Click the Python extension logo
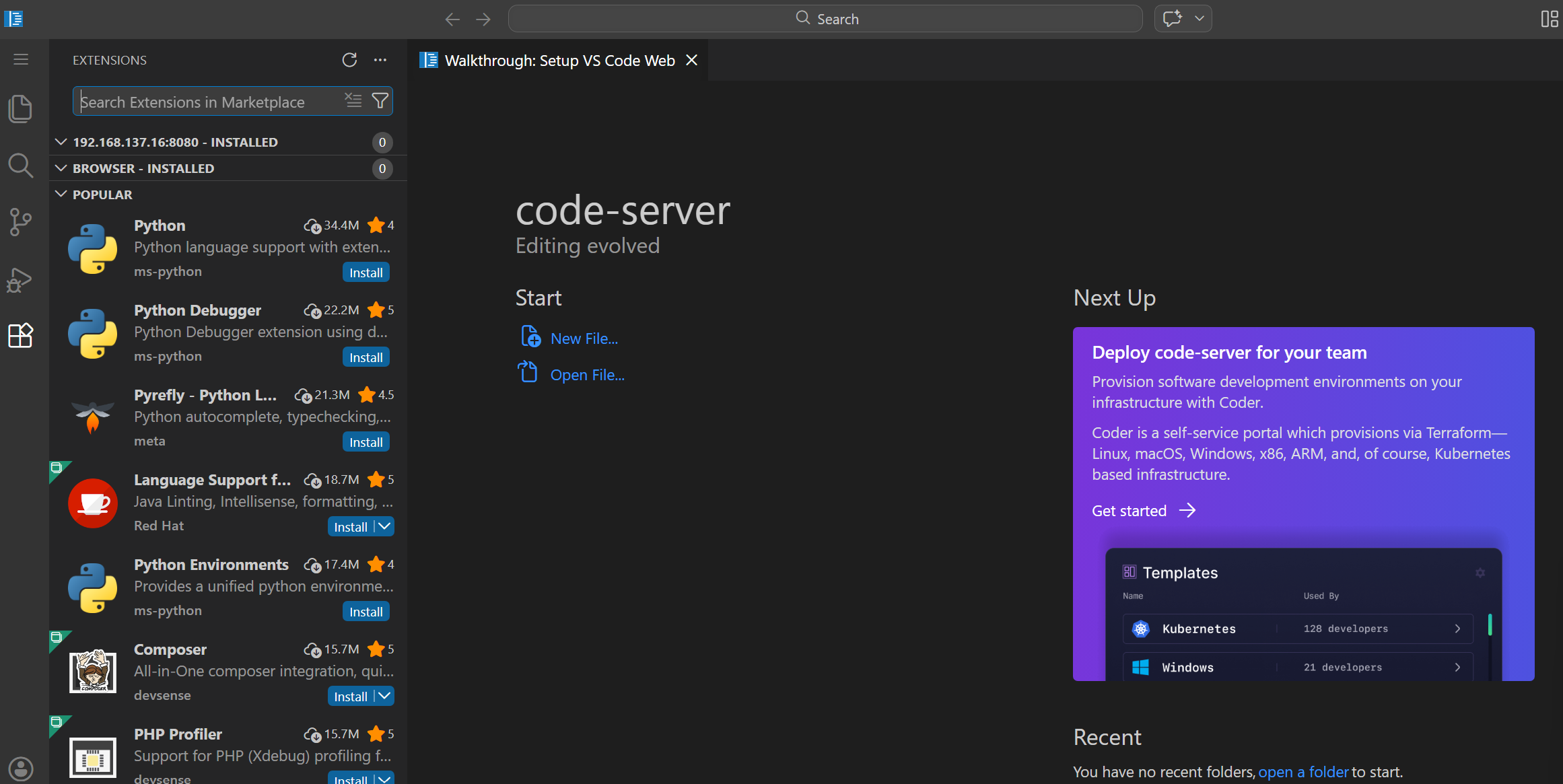Screen dimensions: 1563x784 93,248
